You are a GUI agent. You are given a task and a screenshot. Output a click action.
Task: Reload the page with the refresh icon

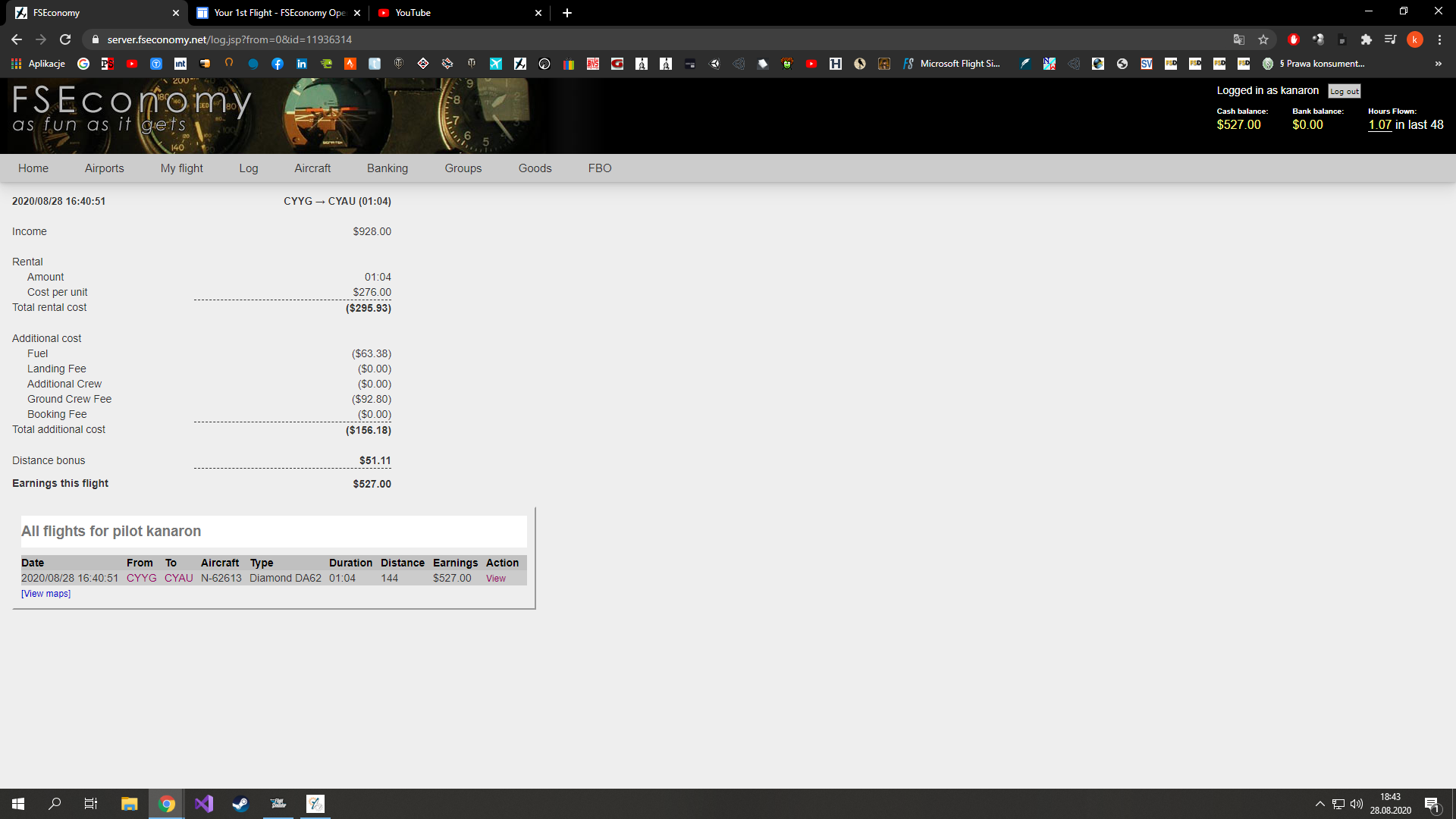click(65, 39)
